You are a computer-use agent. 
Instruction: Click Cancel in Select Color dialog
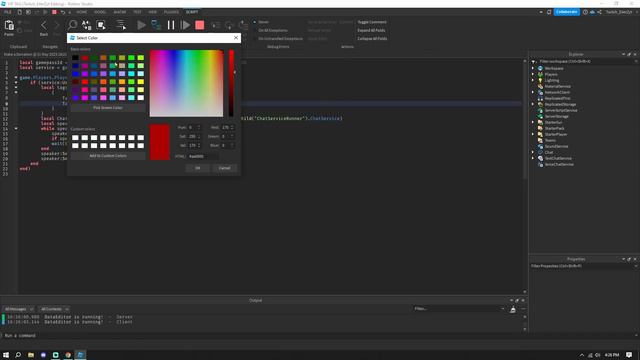coord(224,168)
